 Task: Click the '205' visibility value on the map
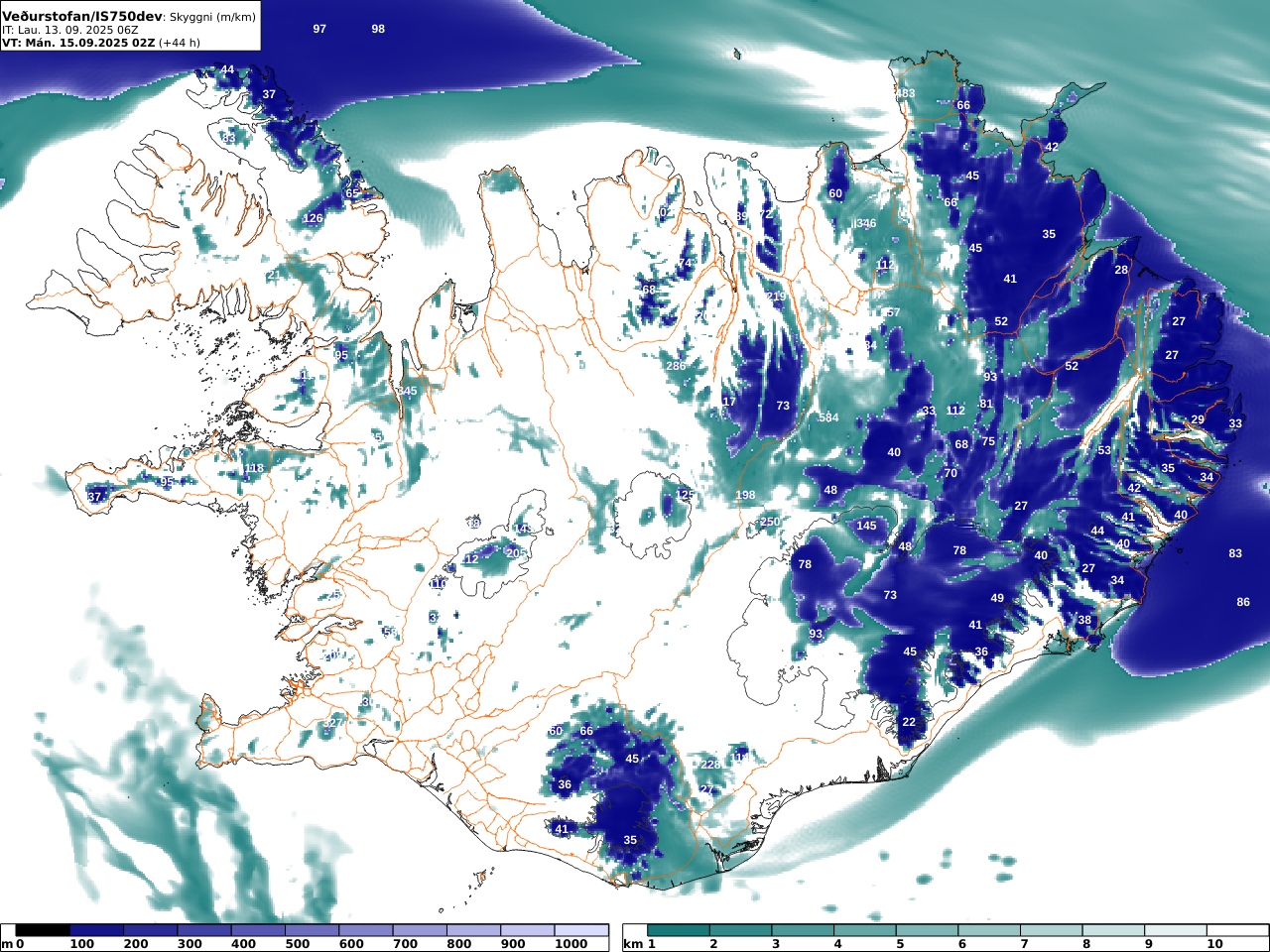point(516,553)
